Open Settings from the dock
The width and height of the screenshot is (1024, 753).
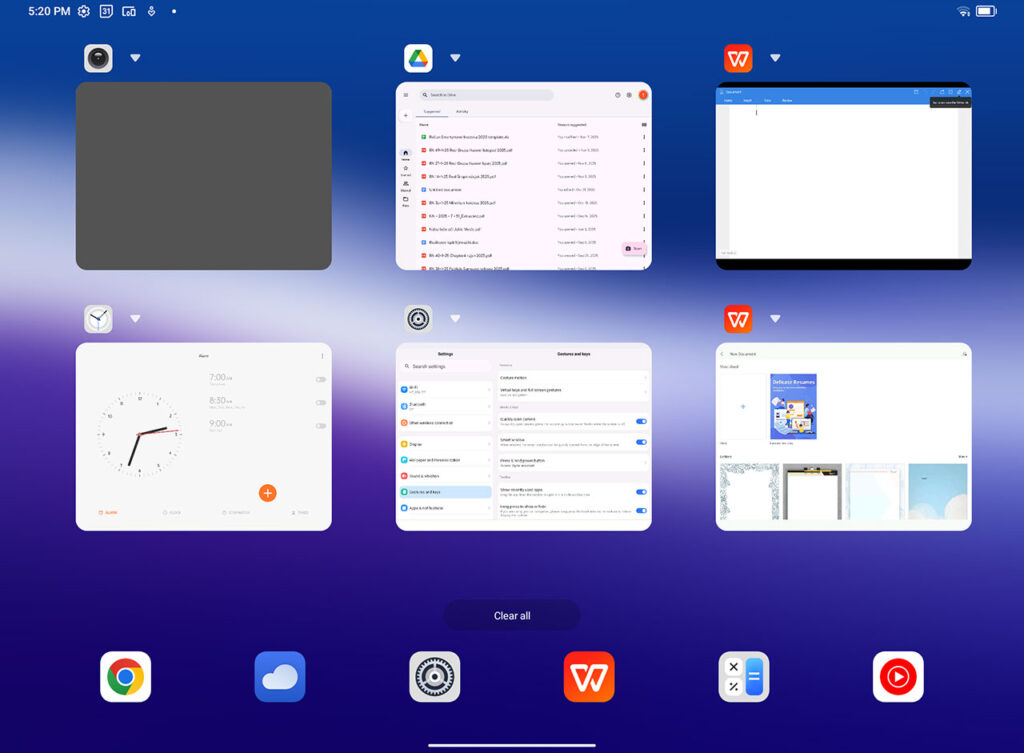pos(434,677)
